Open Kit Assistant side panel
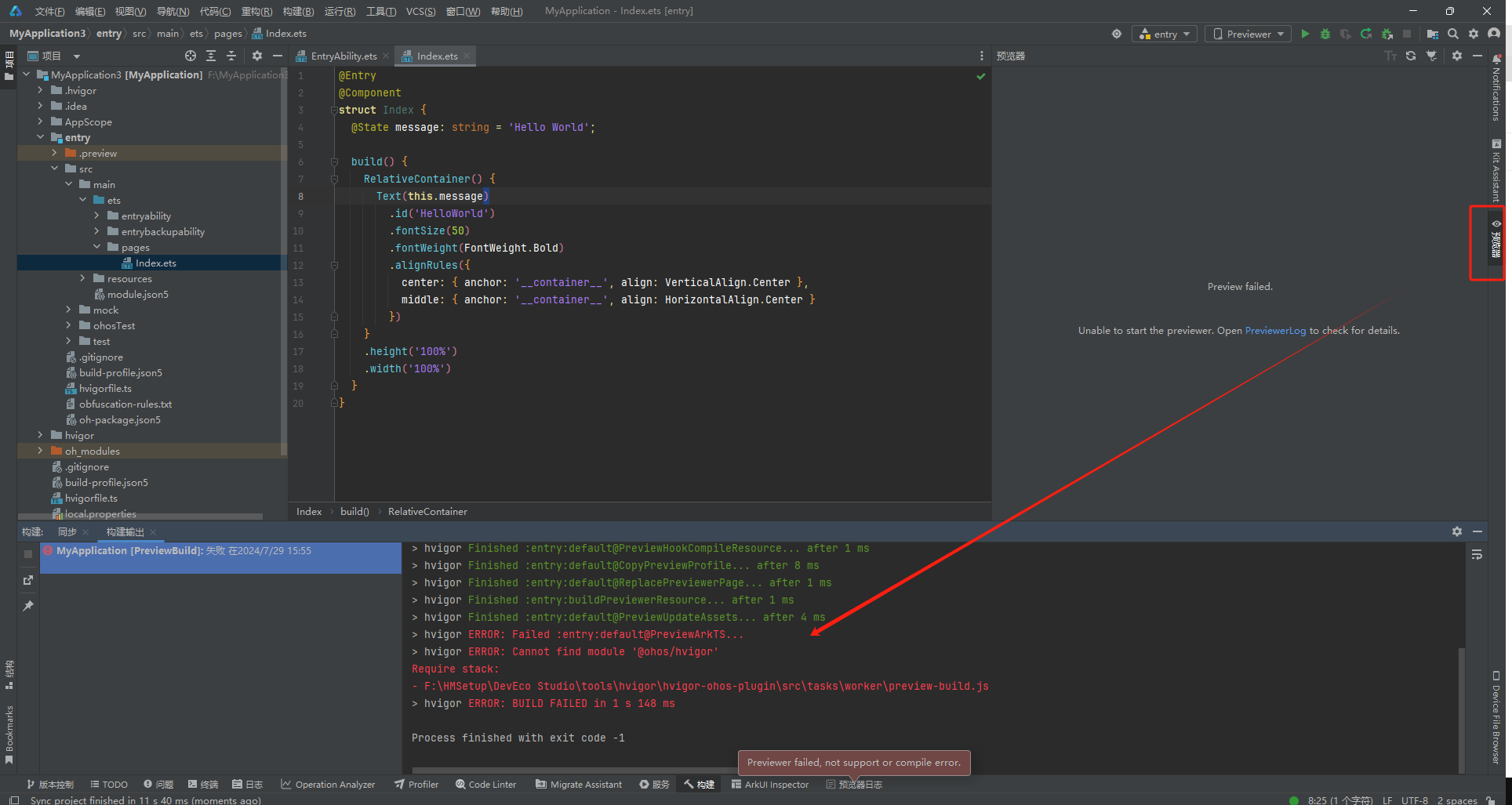The image size is (1512, 805). [x=1496, y=170]
